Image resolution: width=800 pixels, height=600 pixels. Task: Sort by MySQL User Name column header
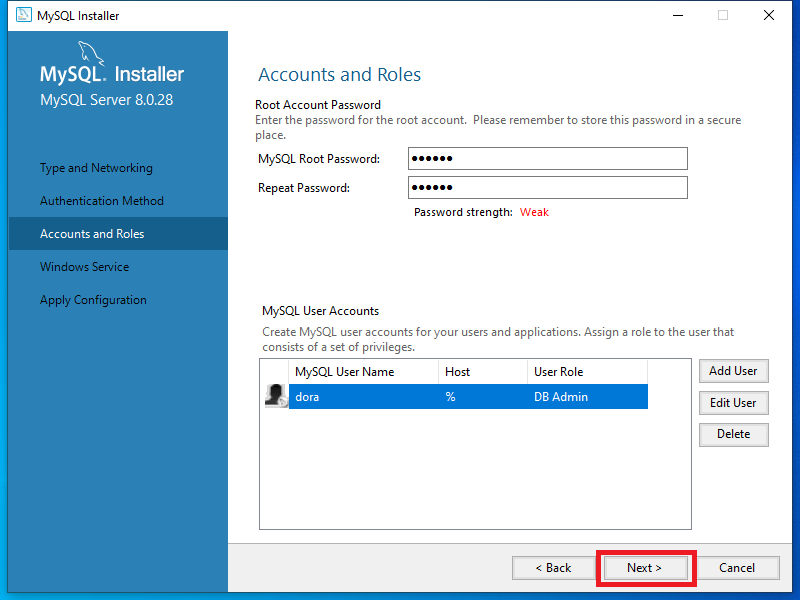tap(363, 372)
